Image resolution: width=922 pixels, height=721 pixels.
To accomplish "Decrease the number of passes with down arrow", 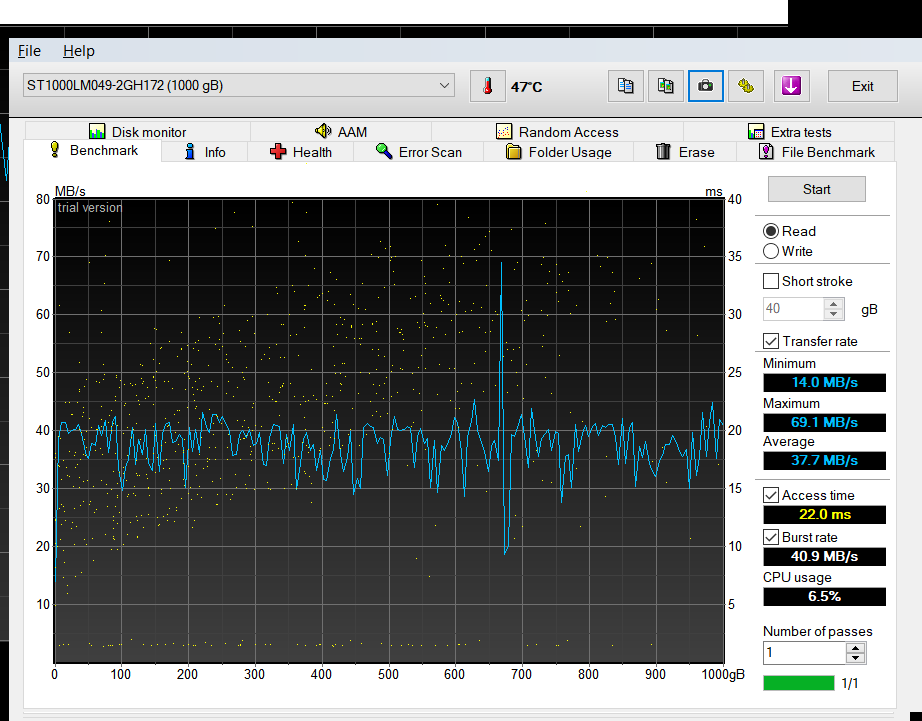I will (855, 658).
